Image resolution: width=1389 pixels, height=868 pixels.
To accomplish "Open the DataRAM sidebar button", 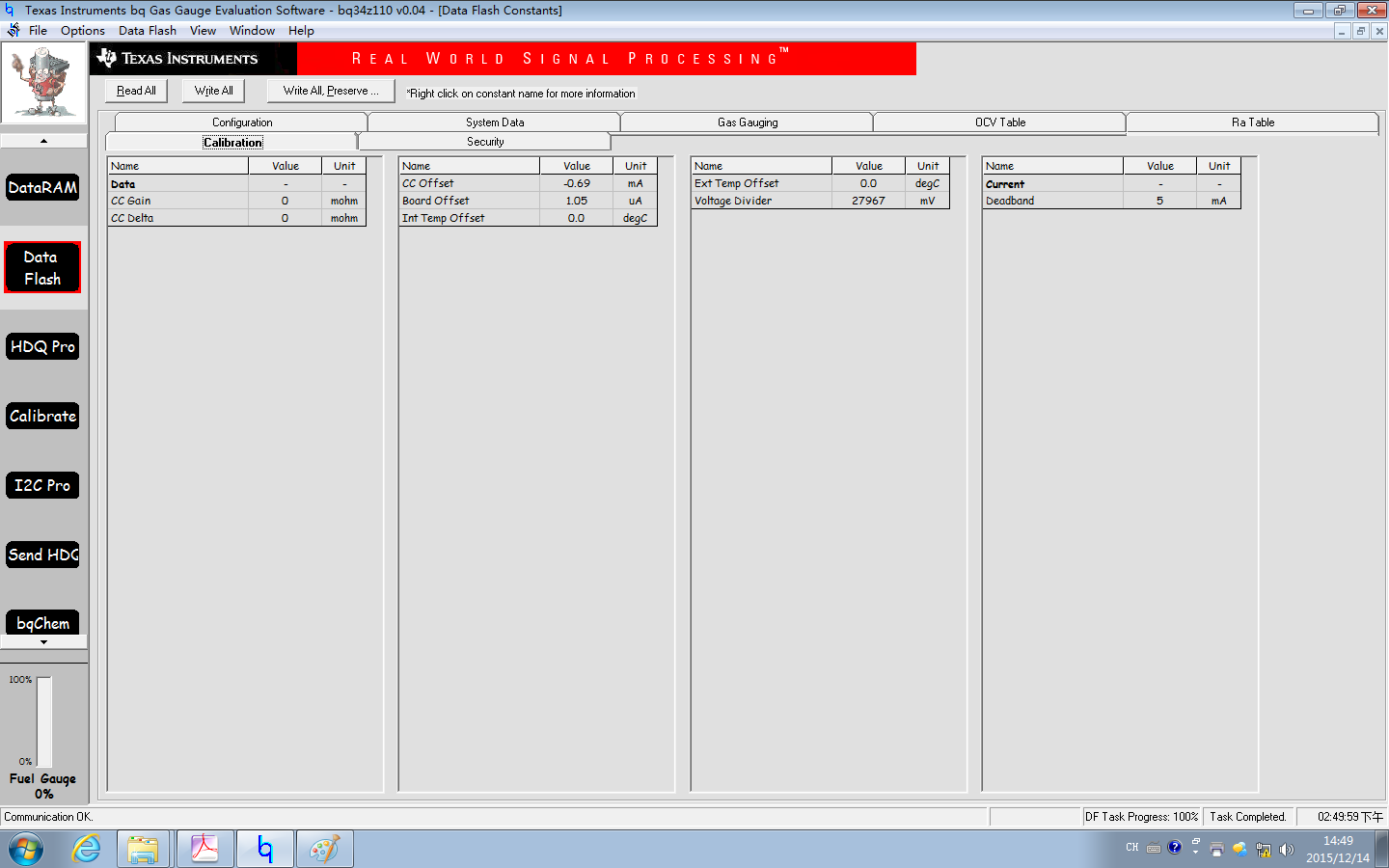I will coord(43,187).
